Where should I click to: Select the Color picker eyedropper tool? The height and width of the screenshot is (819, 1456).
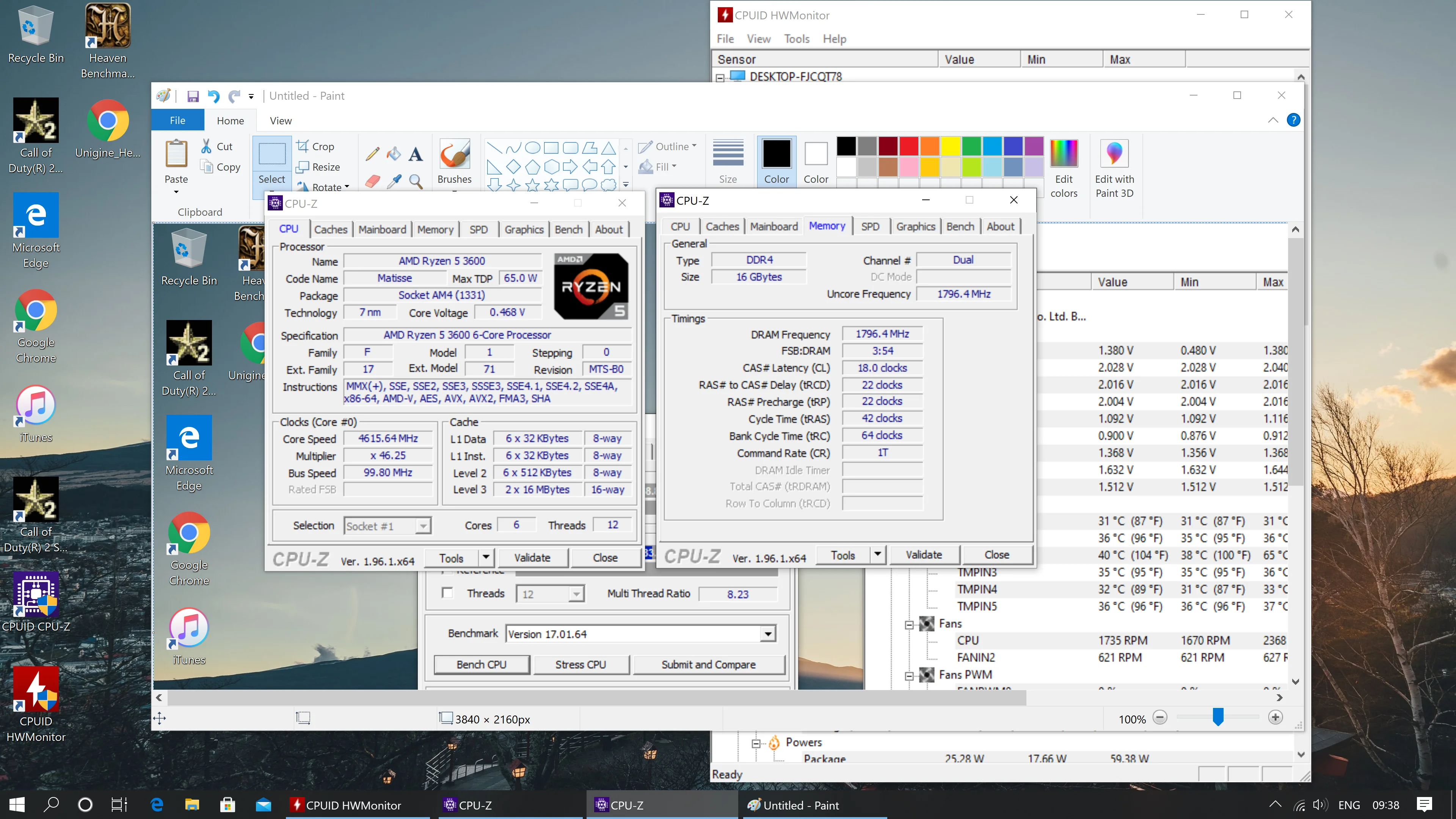(x=394, y=181)
